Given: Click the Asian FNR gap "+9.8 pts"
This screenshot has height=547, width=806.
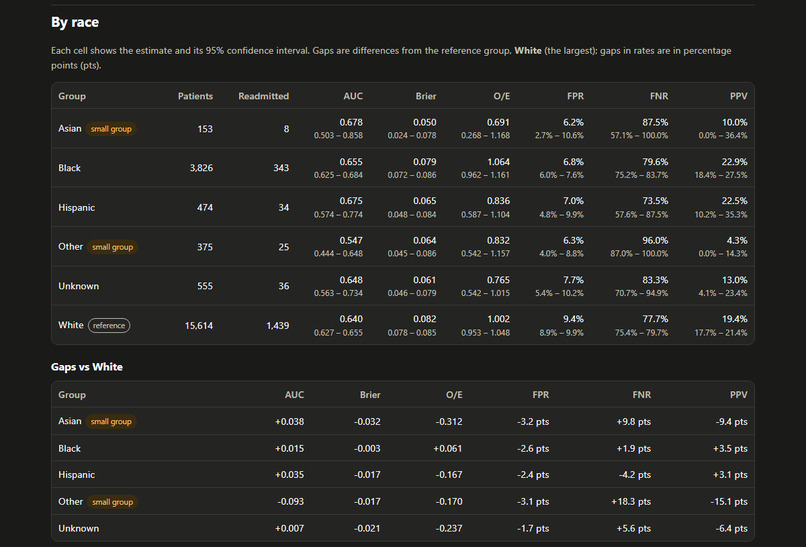Looking at the screenshot, I should pyautogui.click(x=634, y=422).
